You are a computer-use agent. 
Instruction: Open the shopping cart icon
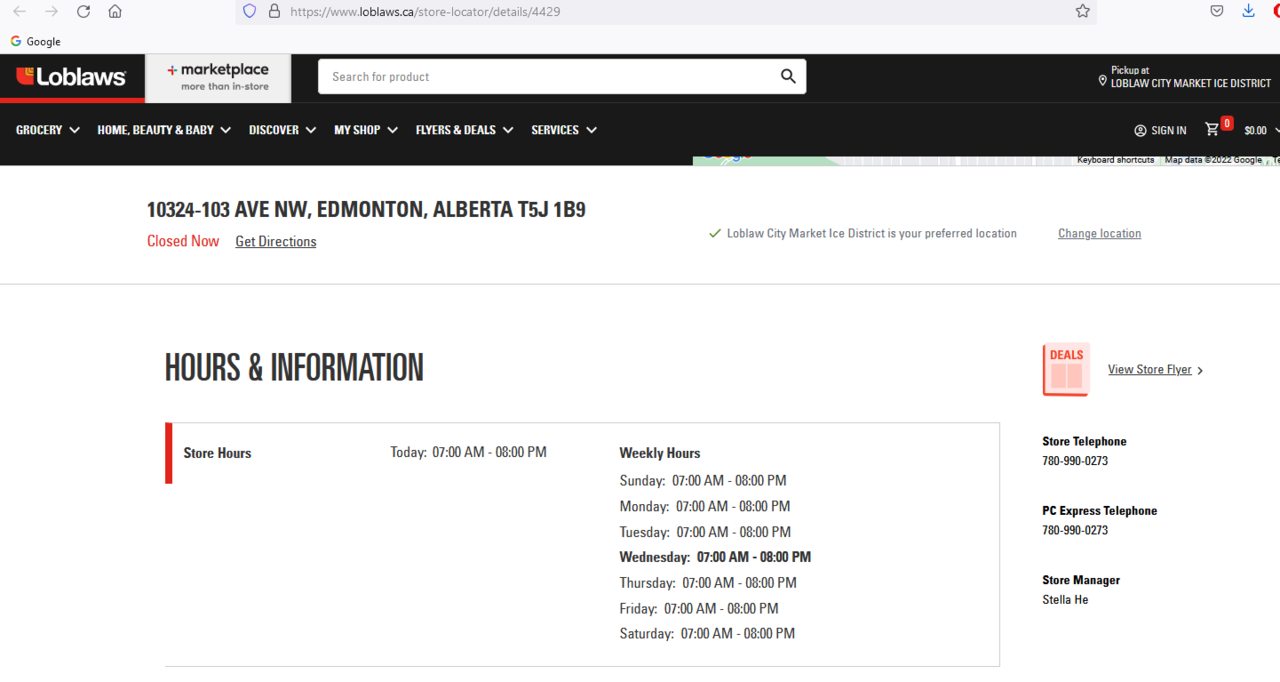[1212, 129]
